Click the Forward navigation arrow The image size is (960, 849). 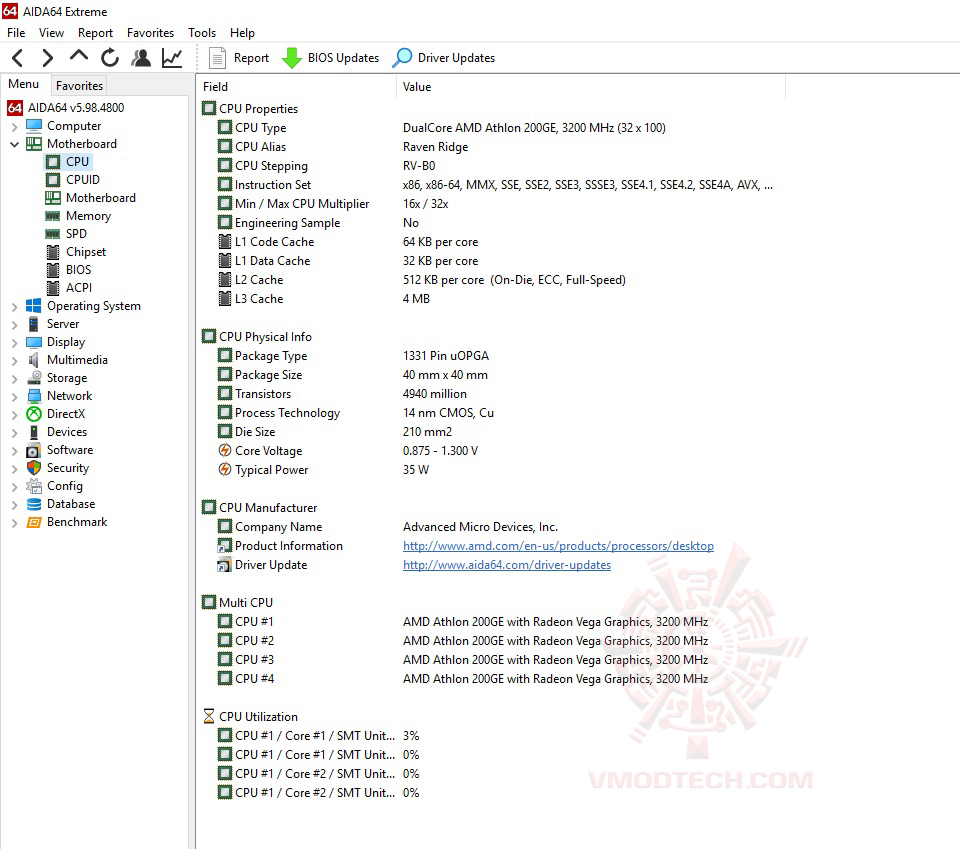[x=48, y=58]
